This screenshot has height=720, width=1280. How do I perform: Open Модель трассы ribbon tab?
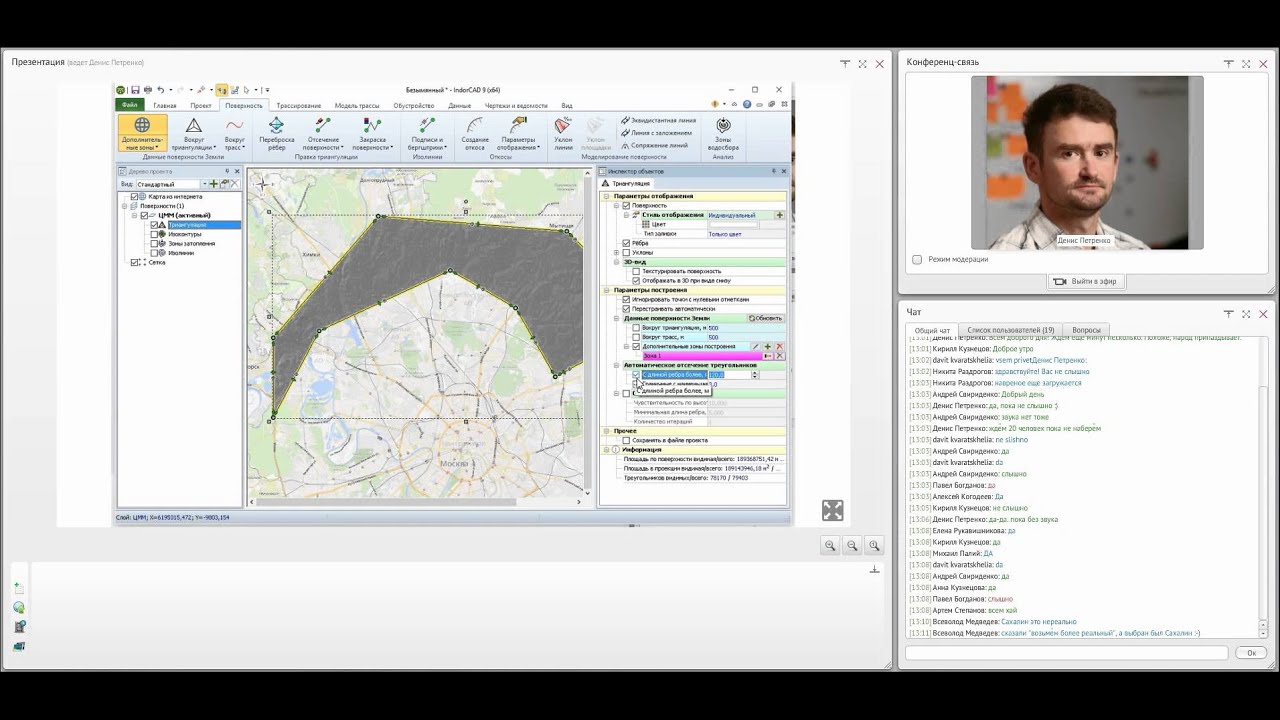[x=357, y=105]
